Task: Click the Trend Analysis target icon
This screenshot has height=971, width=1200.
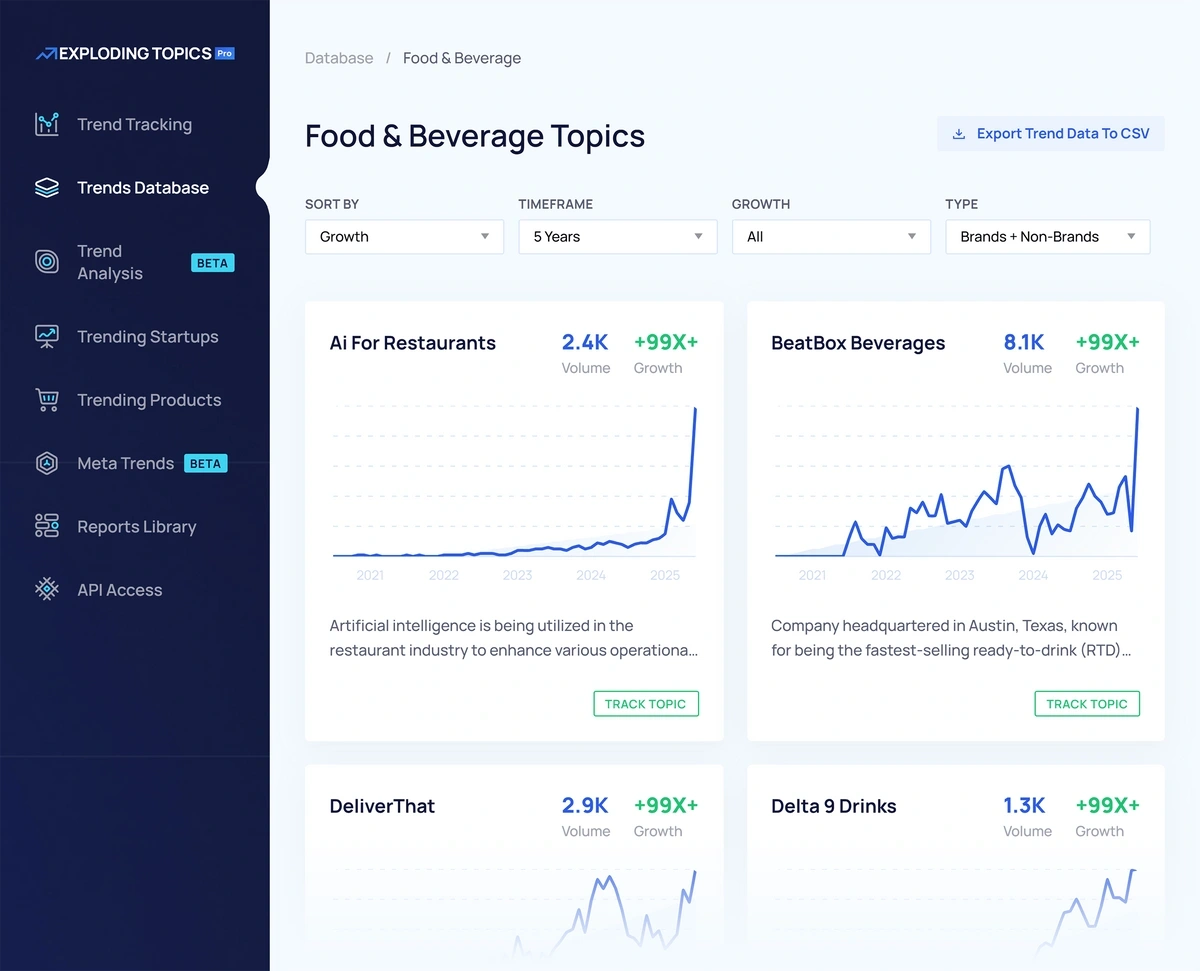Action: [x=47, y=262]
